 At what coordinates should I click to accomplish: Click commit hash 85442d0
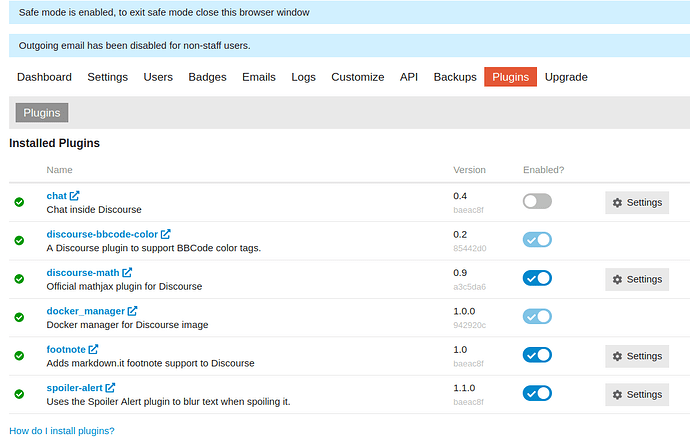tap(470, 248)
